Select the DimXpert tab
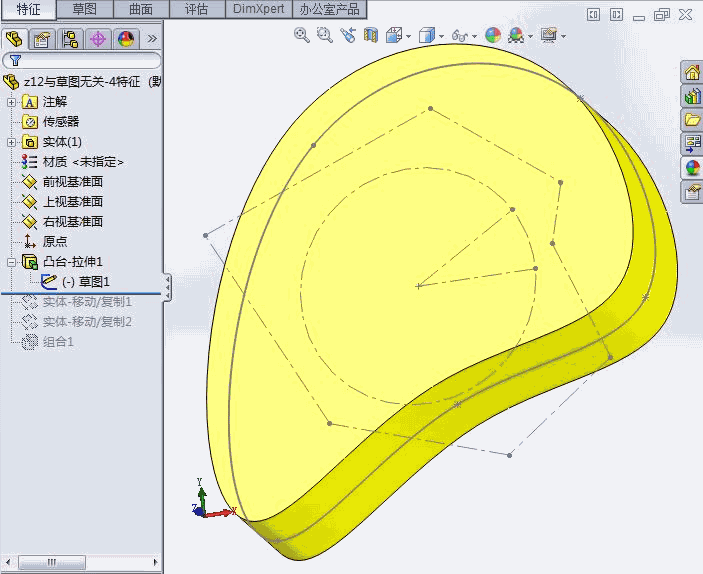This screenshot has width=703, height=574. [x=259, y=9]
